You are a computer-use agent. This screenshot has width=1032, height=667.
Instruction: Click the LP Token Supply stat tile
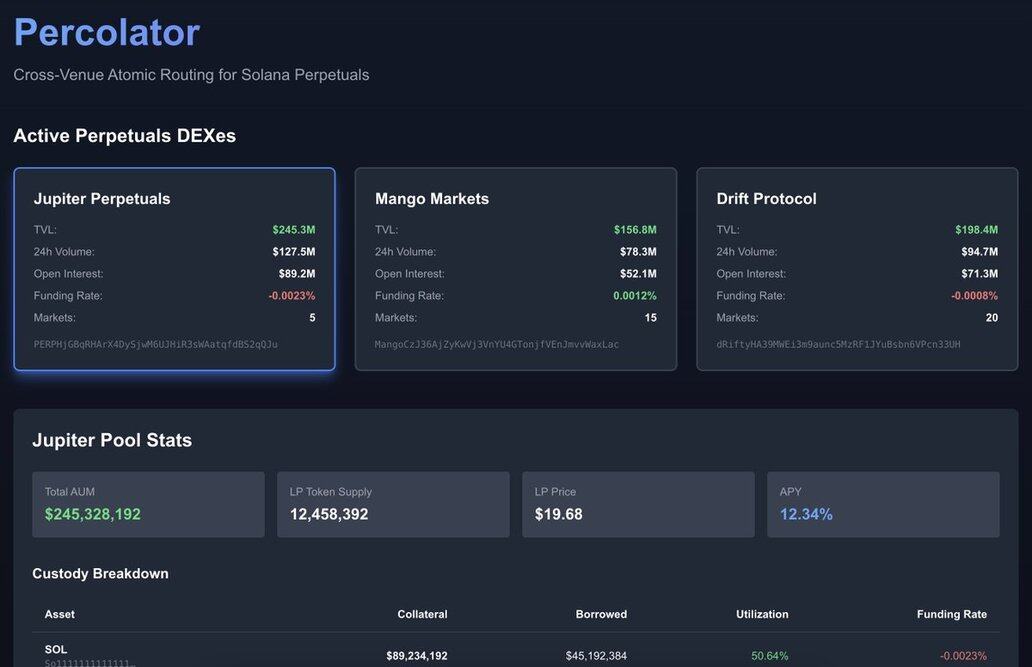[393, 504]
